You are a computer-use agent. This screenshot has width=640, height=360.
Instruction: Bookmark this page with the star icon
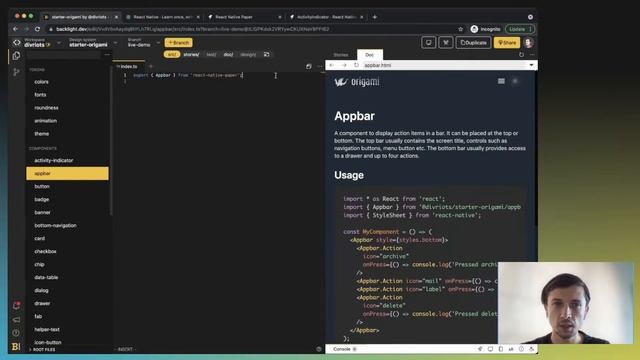tap(460, 29)
